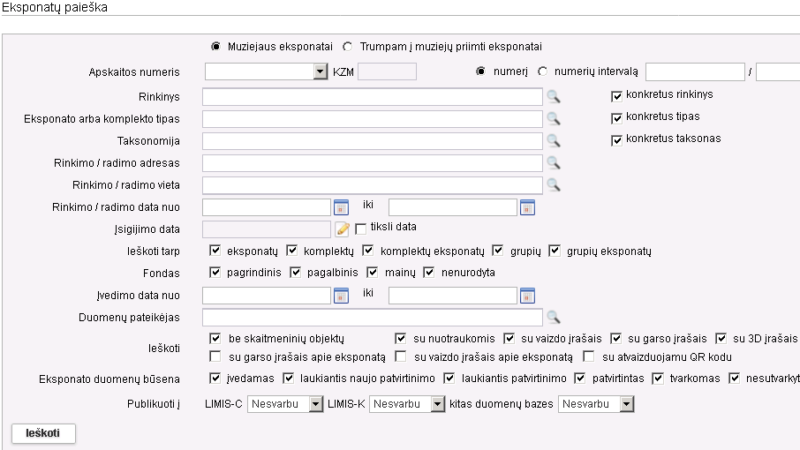Toggle konkretus rinkinys checkbox
Screen dimensions: 800x450
(x=616, y=96)
